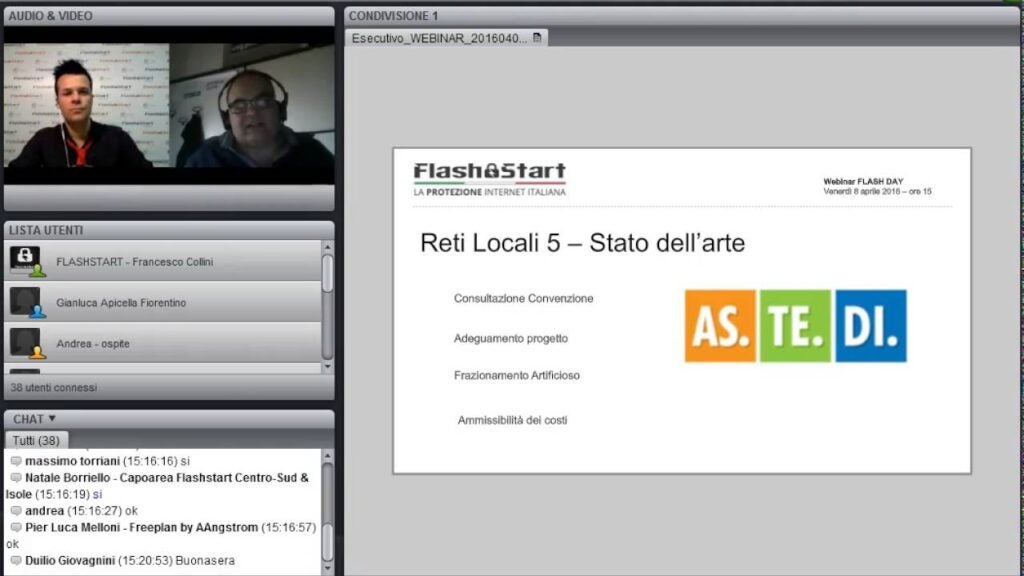Select the Esecutivo_WEBINAR_2016040 document tab

point(446,38)
